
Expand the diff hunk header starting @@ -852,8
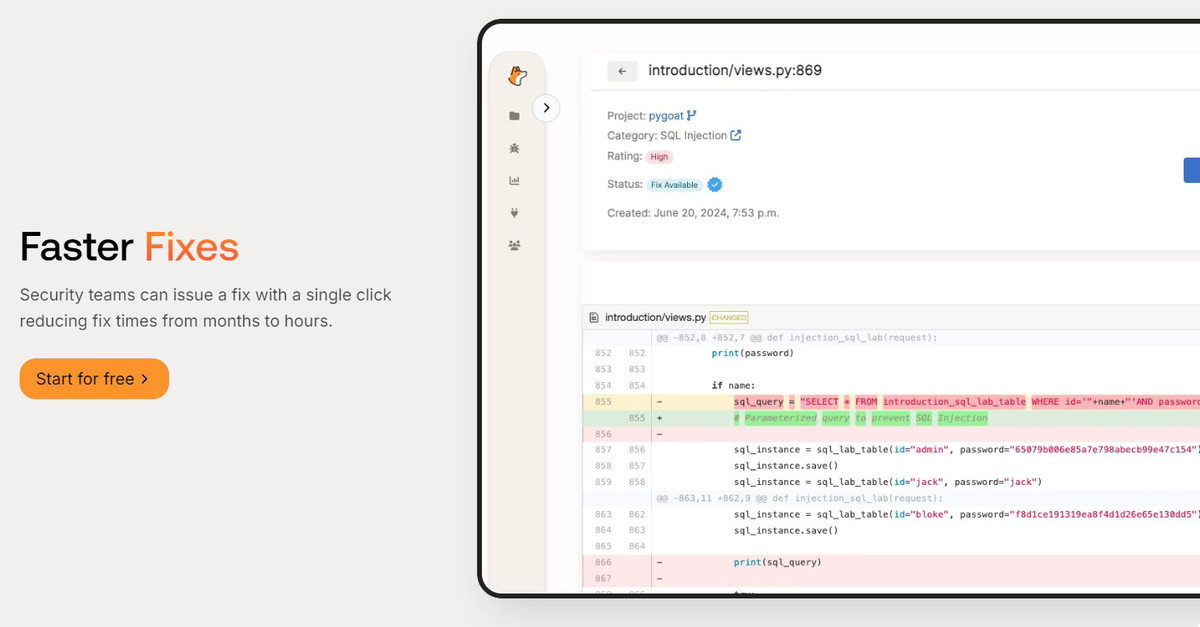pos(796,338)
